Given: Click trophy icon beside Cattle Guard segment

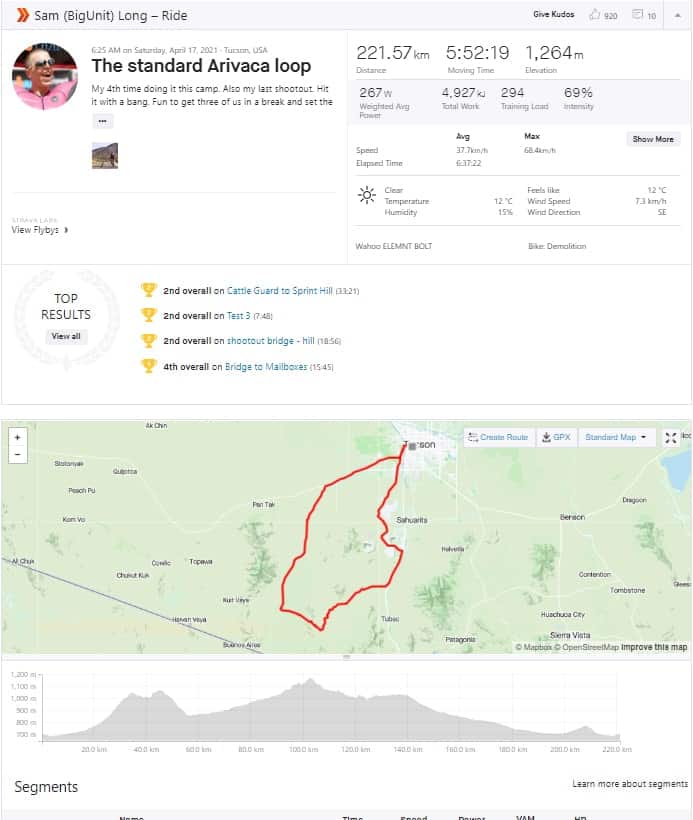Looking at the screenshot, I should click(149, 290).
